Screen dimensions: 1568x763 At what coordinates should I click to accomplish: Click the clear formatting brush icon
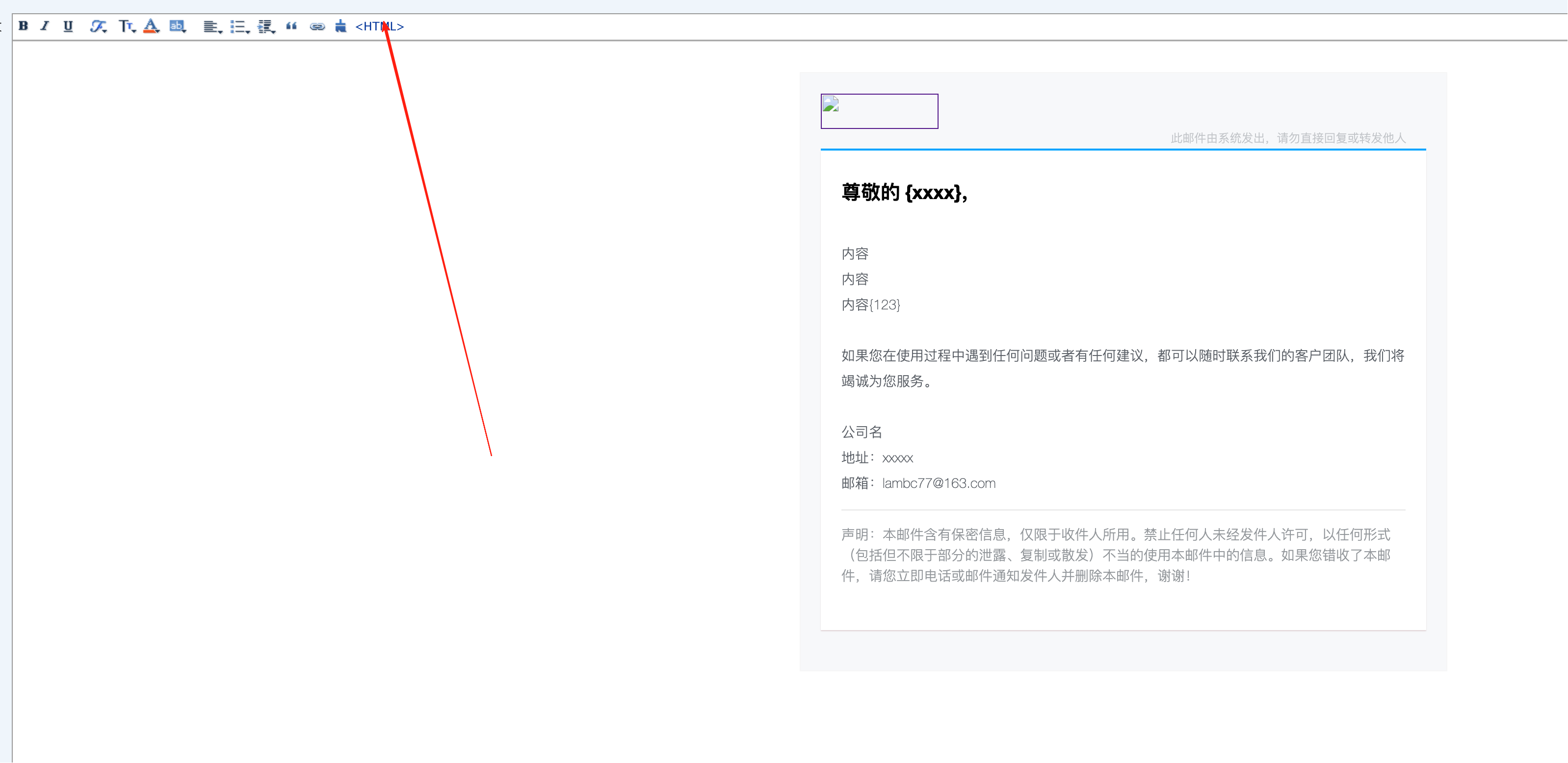[x=341, y=26]
